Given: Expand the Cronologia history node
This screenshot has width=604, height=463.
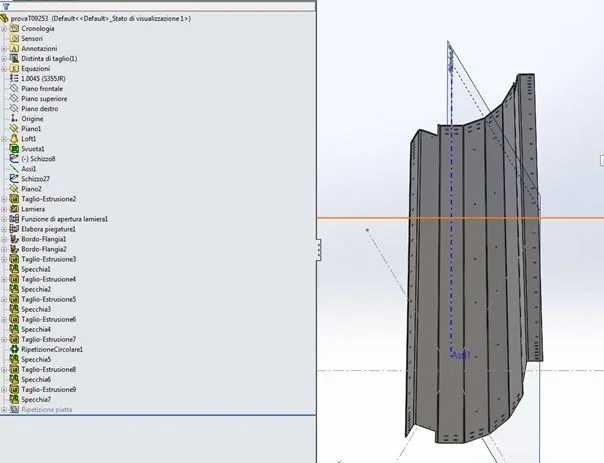Looking at the screenshot, I should (4, 29).
